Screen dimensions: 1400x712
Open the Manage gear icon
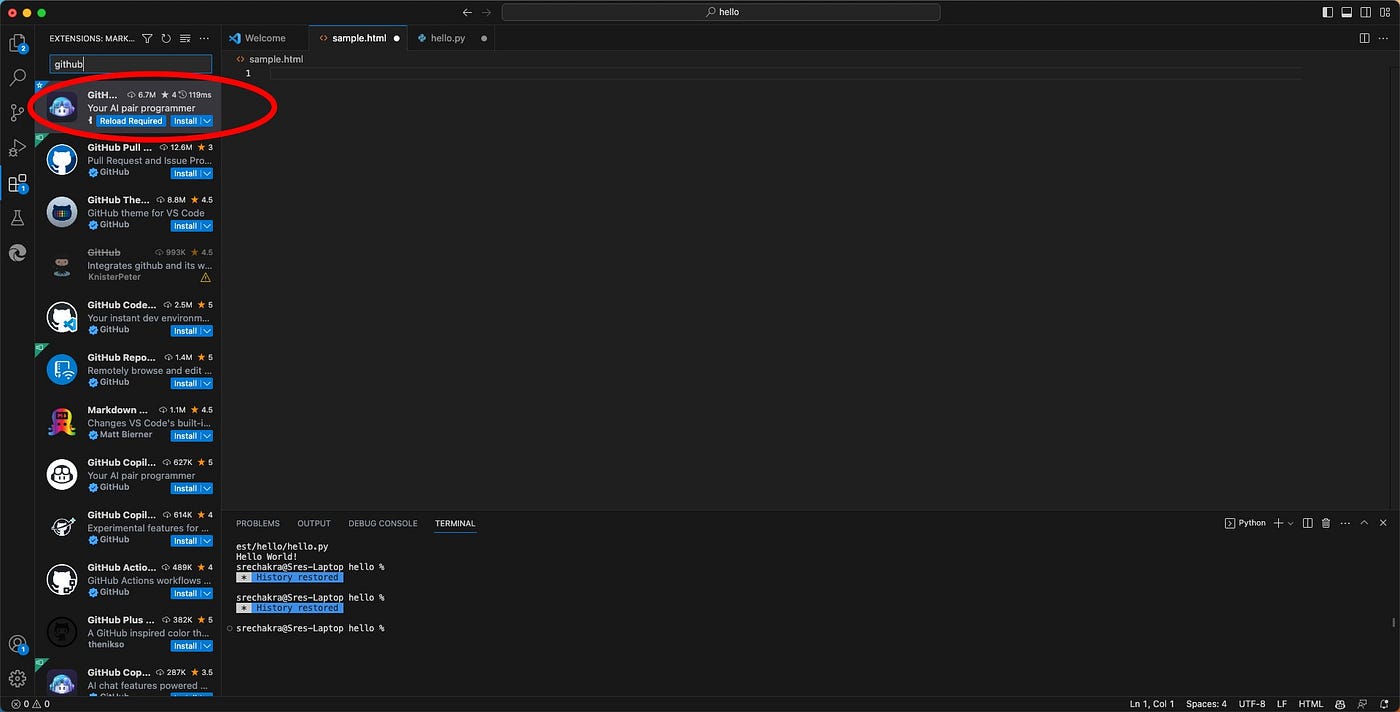coord(17,679)
